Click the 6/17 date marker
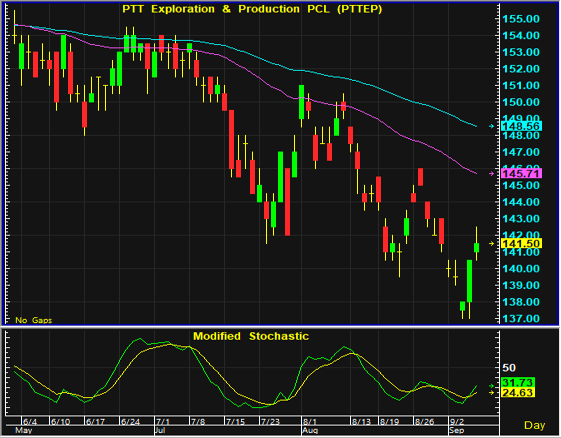 95,422
